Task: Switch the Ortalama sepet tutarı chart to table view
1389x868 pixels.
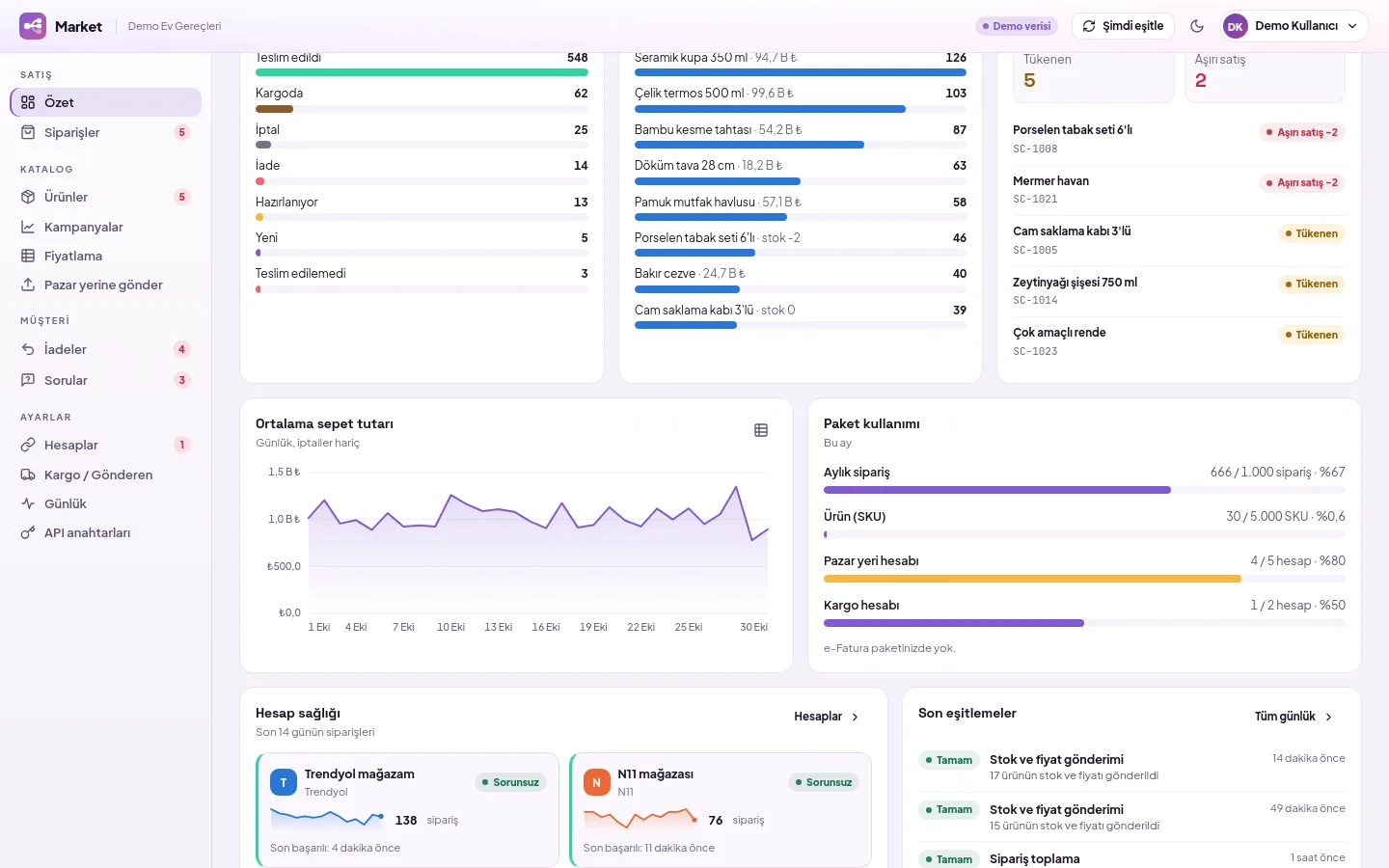Action: 761,430
